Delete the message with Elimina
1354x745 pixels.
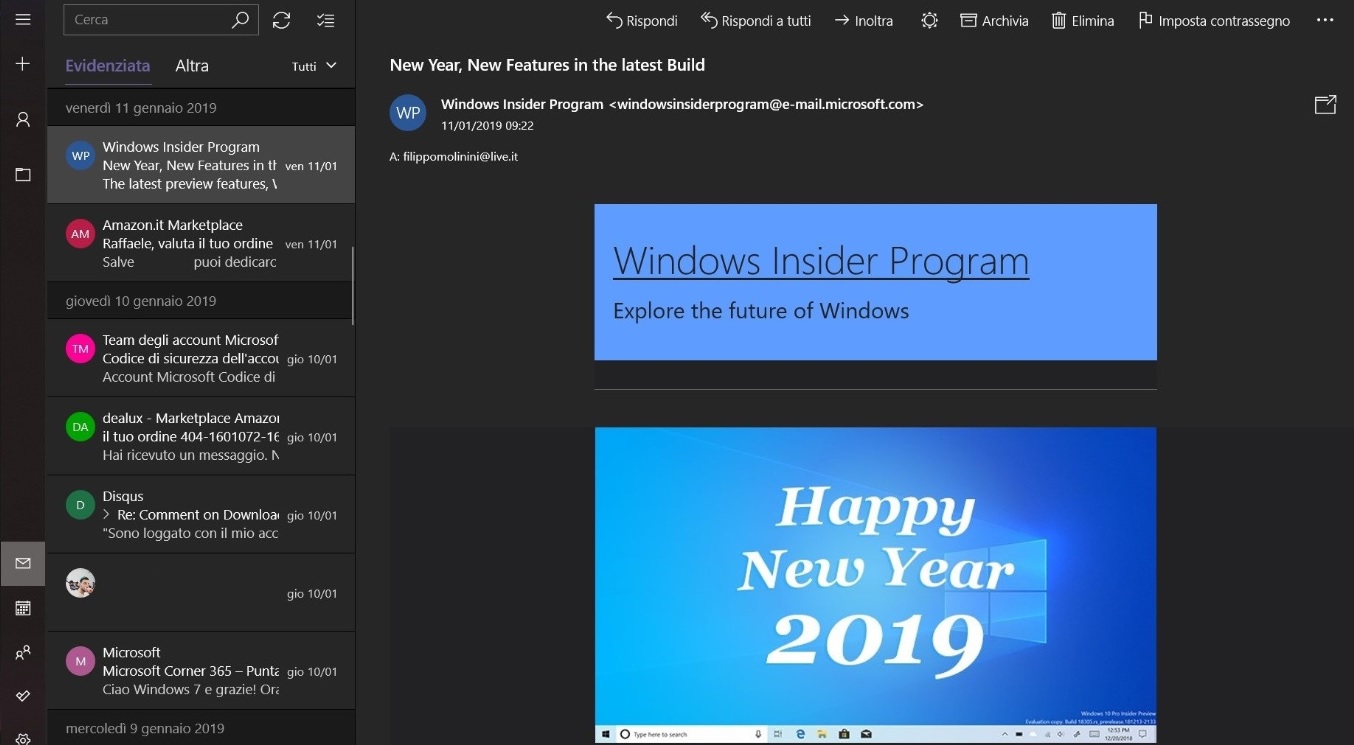coord(1083,20)
